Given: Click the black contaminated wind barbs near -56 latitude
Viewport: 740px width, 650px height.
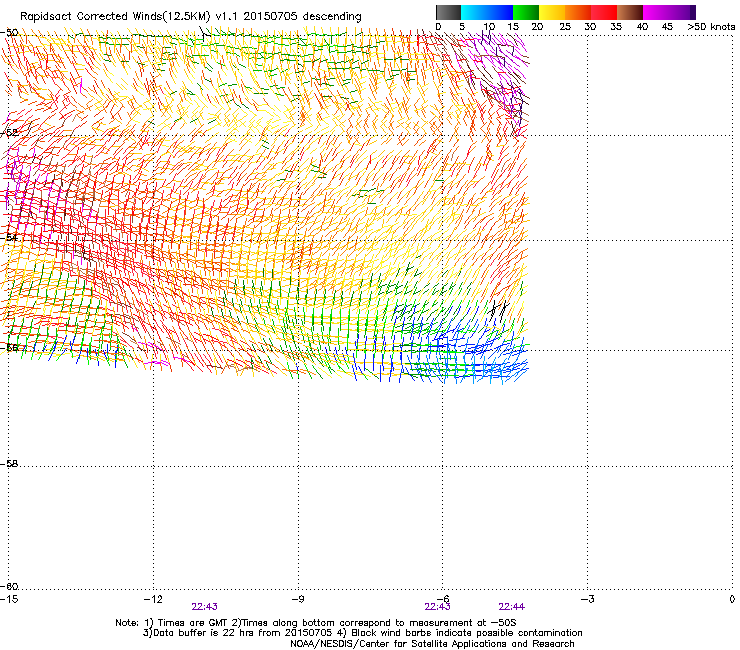Looking at the screenshot, I should (499, 310).
